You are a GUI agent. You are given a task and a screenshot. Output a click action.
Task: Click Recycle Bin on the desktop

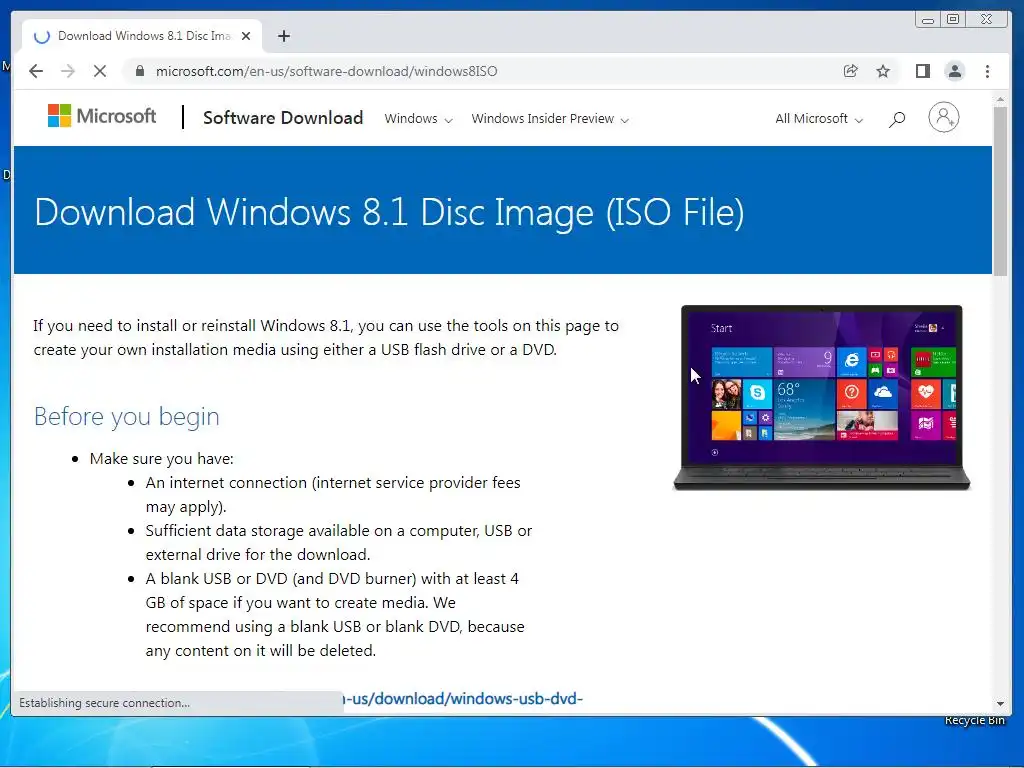pyautogui.click(x=974, y=720)
